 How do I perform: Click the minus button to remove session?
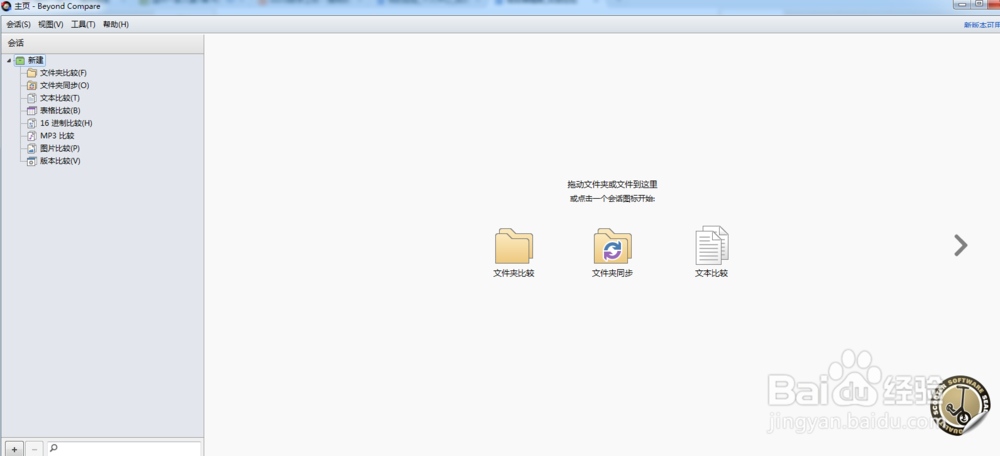pyautogui.click(x=34, y=449)
